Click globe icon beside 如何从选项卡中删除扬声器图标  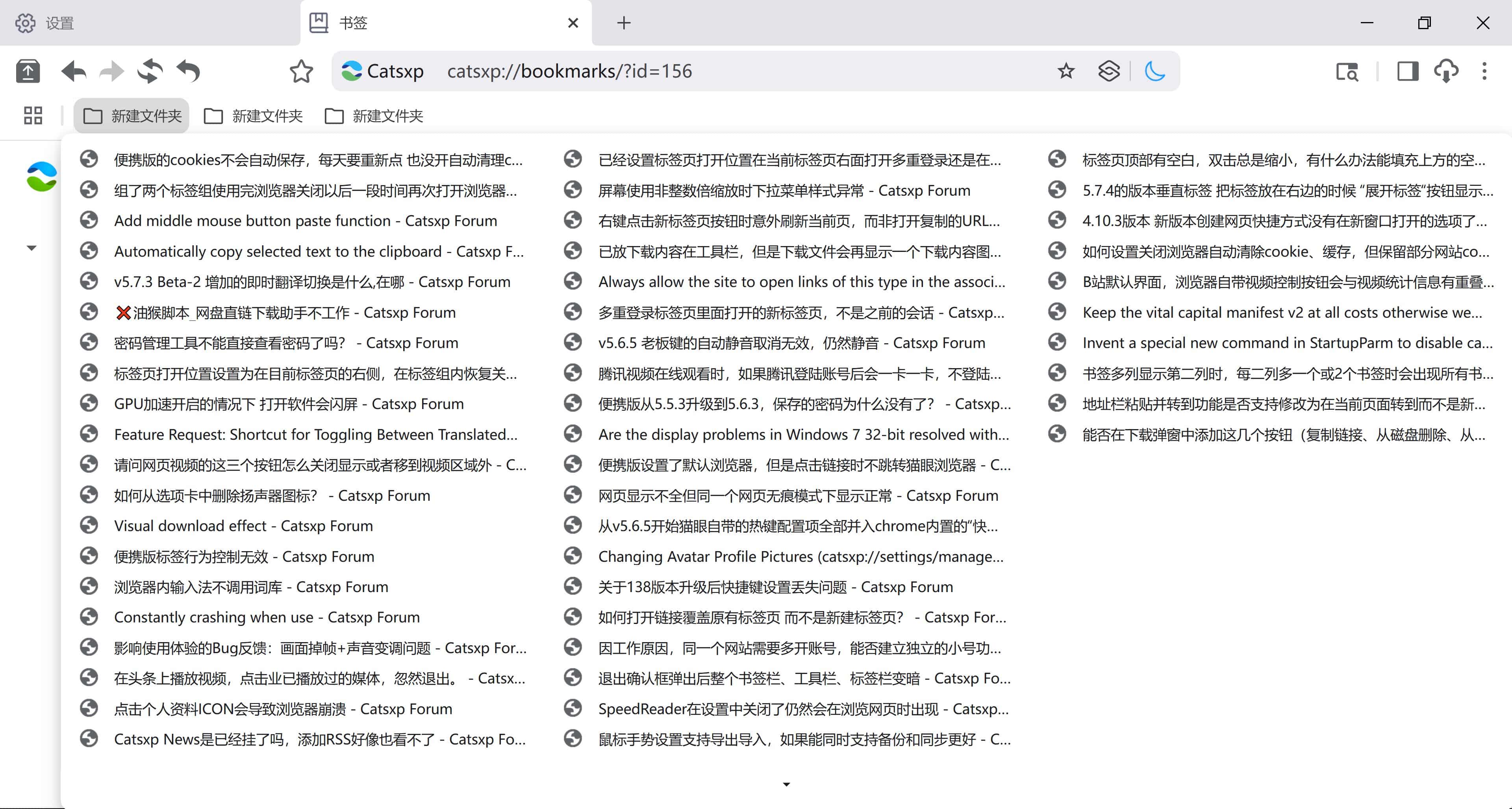(89, 495)
